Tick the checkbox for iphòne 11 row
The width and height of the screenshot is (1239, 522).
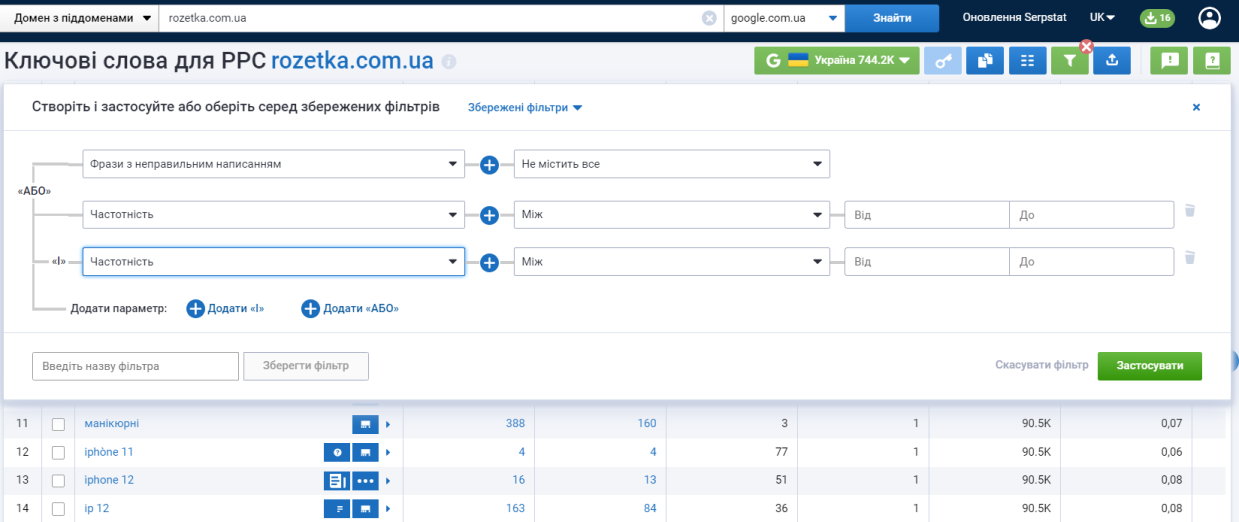(x=58, y=452)
